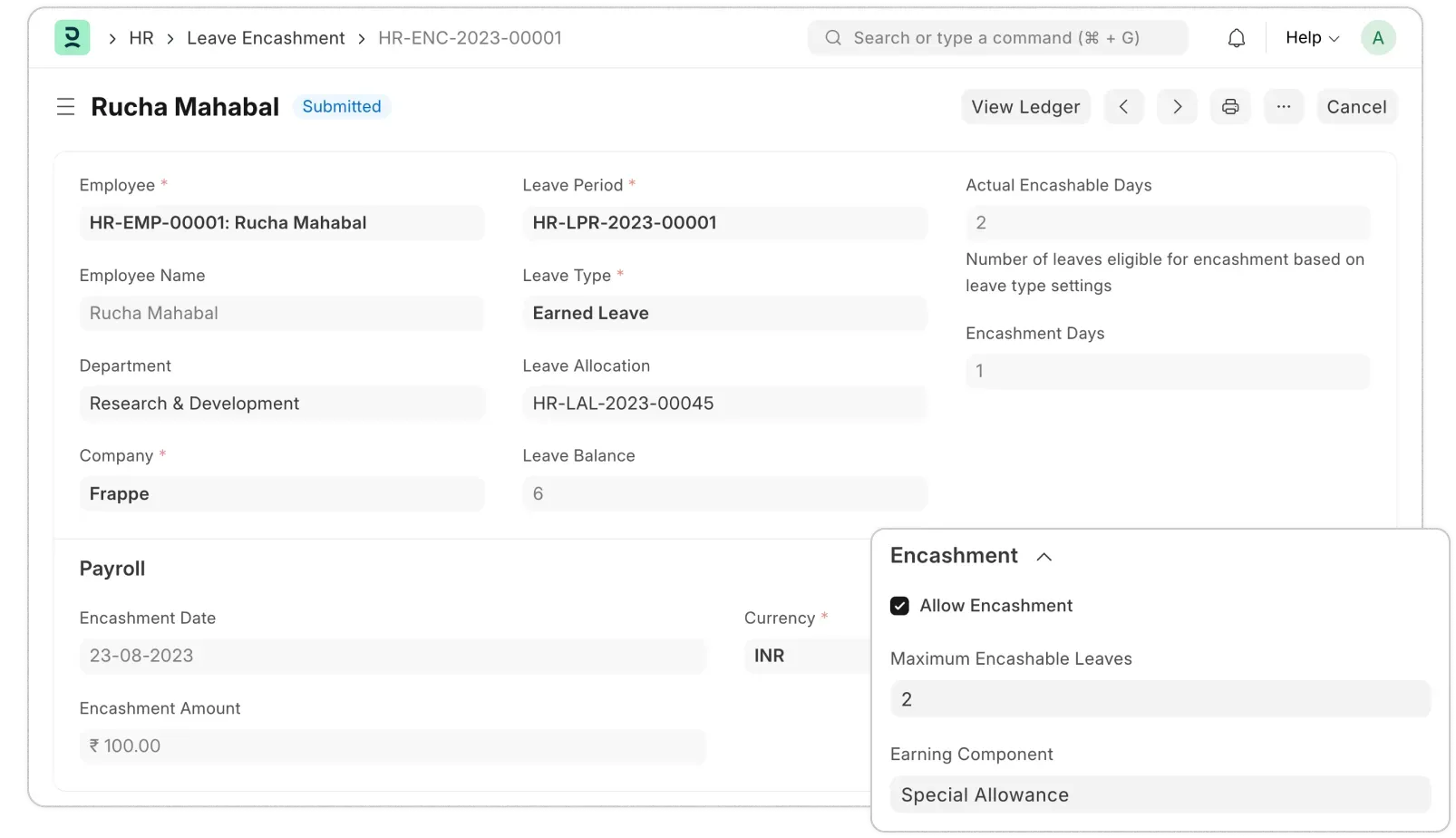Go to previous document arrow
This screenshot has height=838, width=1456.
tap(1123, 107)
